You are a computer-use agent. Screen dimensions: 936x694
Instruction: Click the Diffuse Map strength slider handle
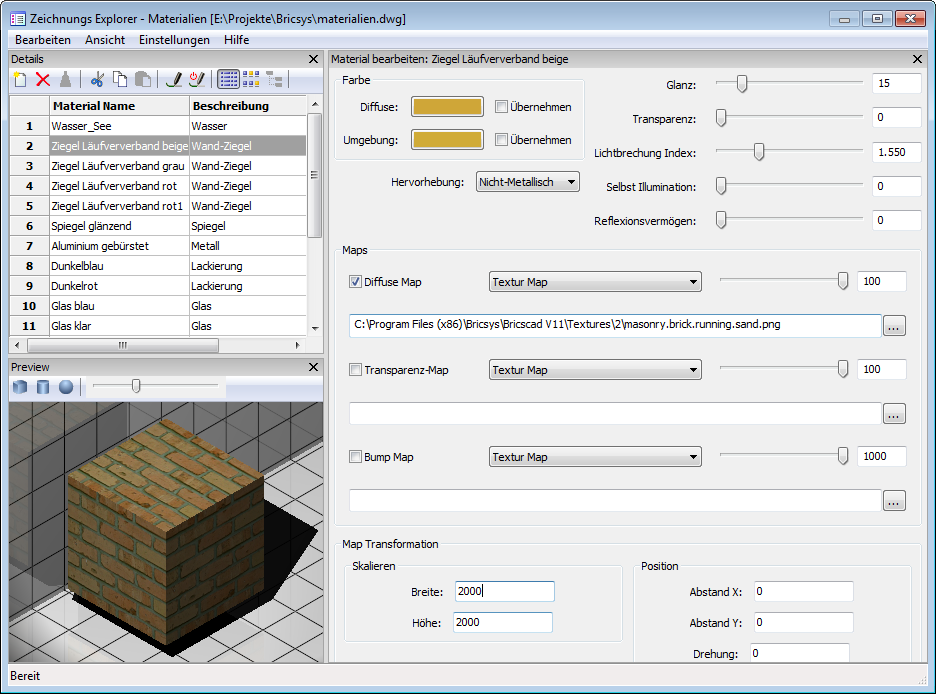843,280
